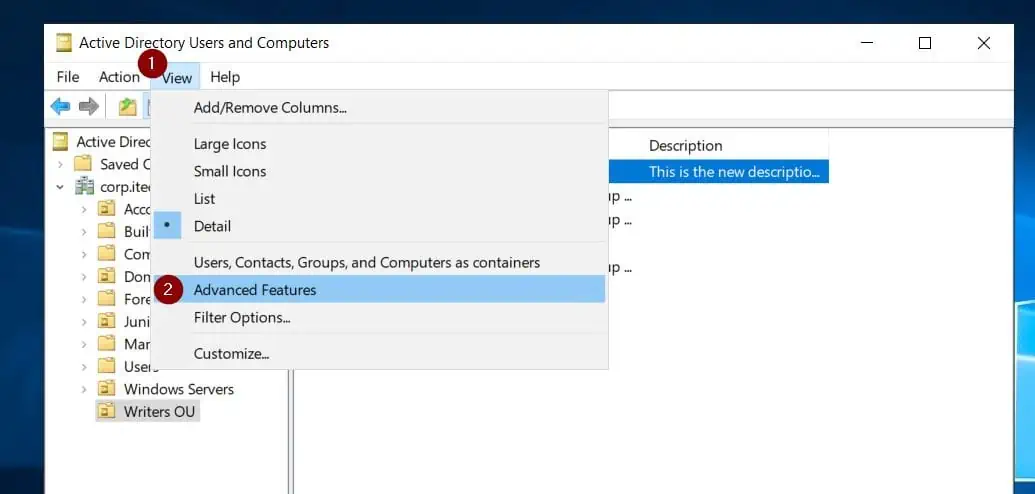The height and width of the screenshot is (494, 1035).
Task: Select Windows Servers in the tree
Action: pyautogui.click(x=179, y=389)
